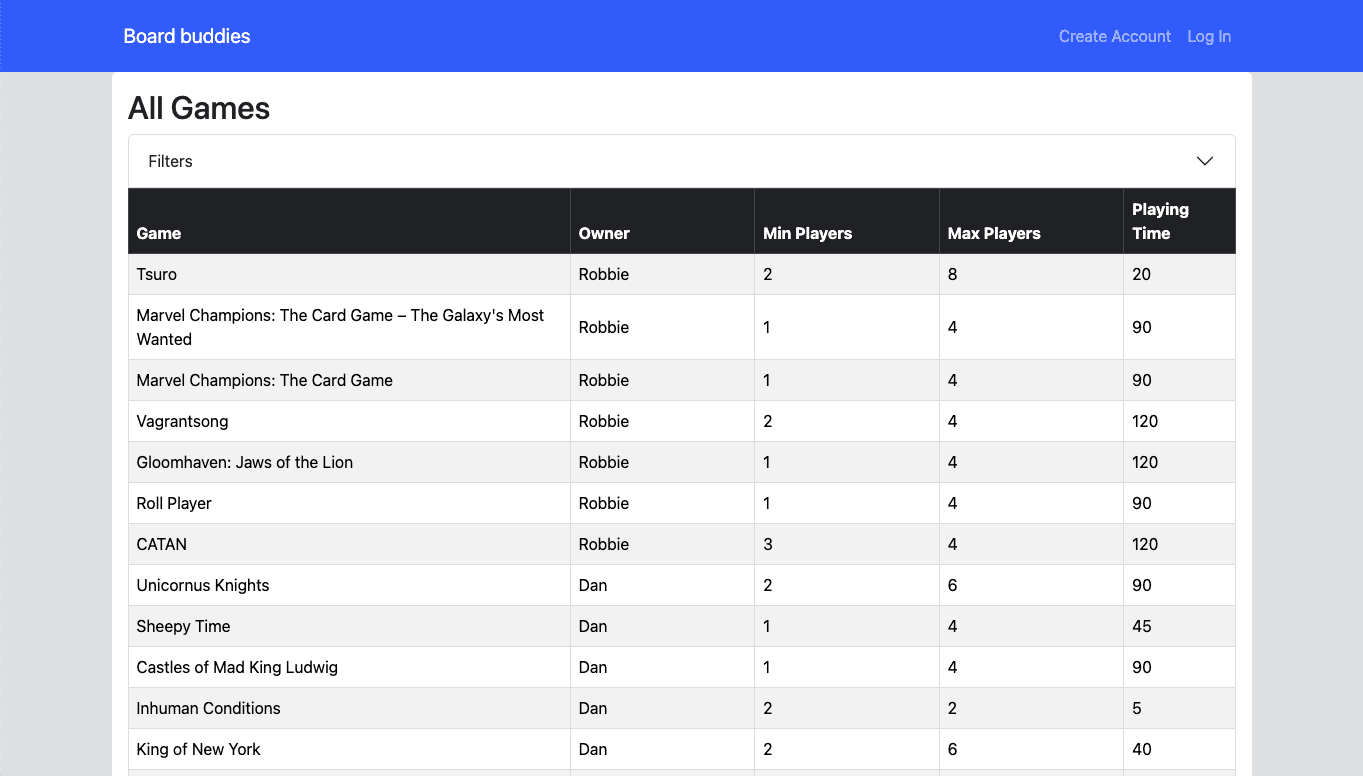Screen dimensions: 1363x776
Task: Click playing time 120 for Vagrantsong
Action: click(1145, 421)
